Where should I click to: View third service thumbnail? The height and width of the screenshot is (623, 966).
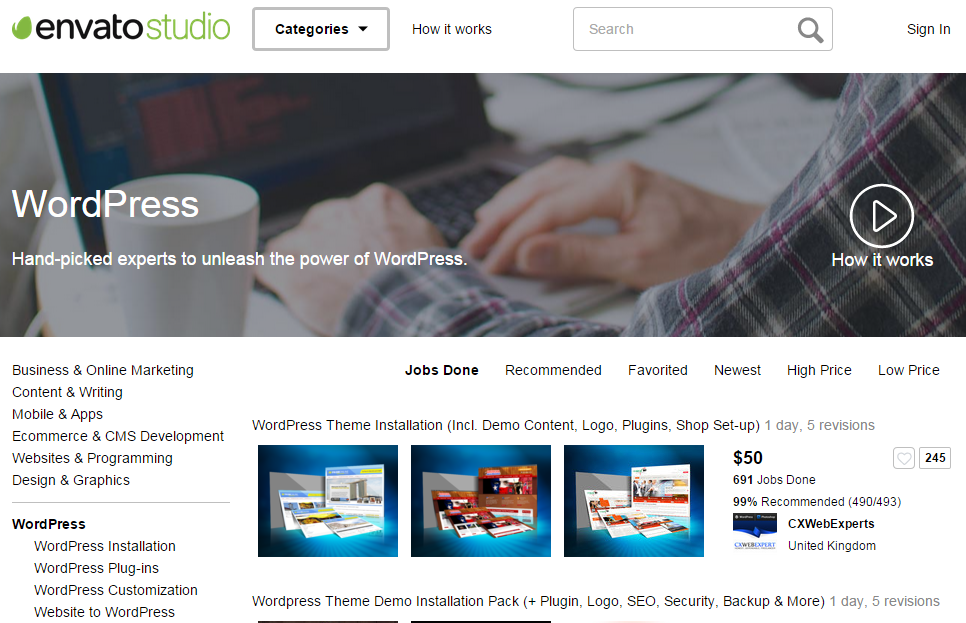[x=633, y=501]
